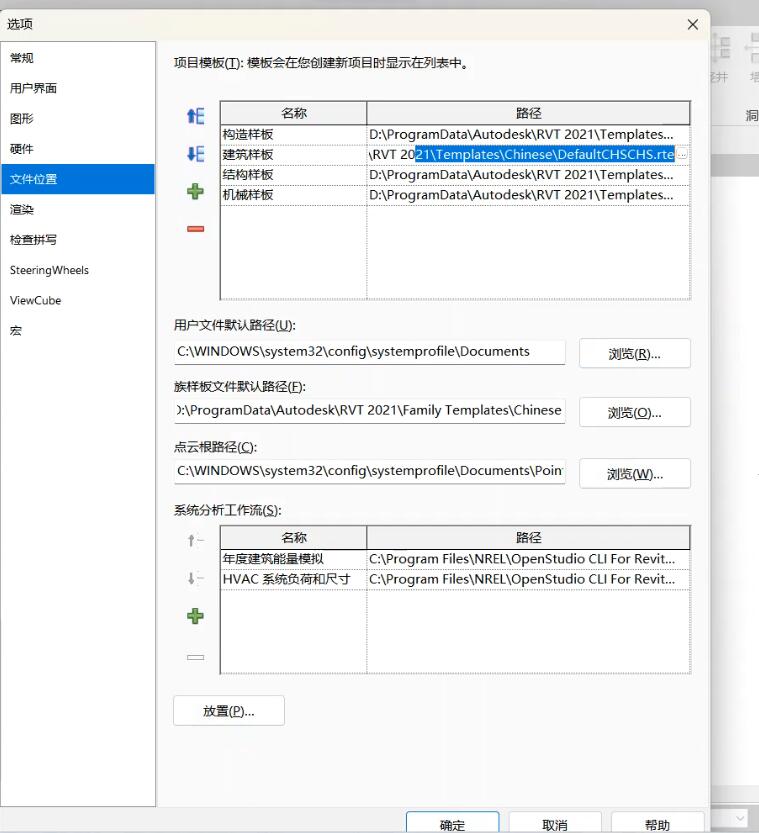Confirm with the 确定 button
The height and width of the screenshot is (833, 759).
click(453, 823)
